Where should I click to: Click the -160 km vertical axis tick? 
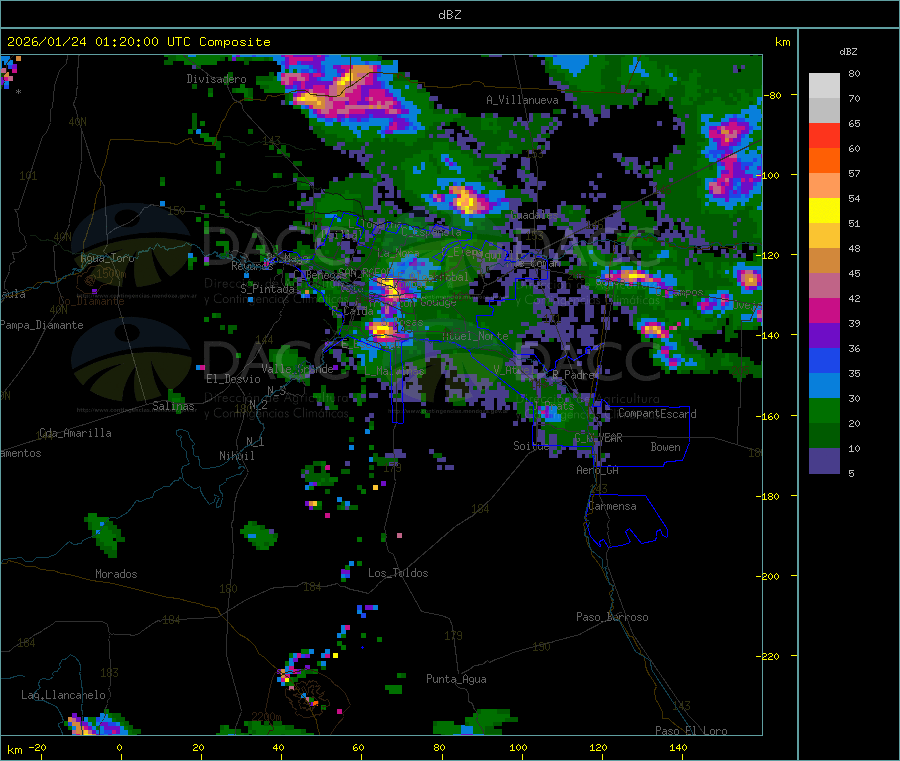[770, 416]
